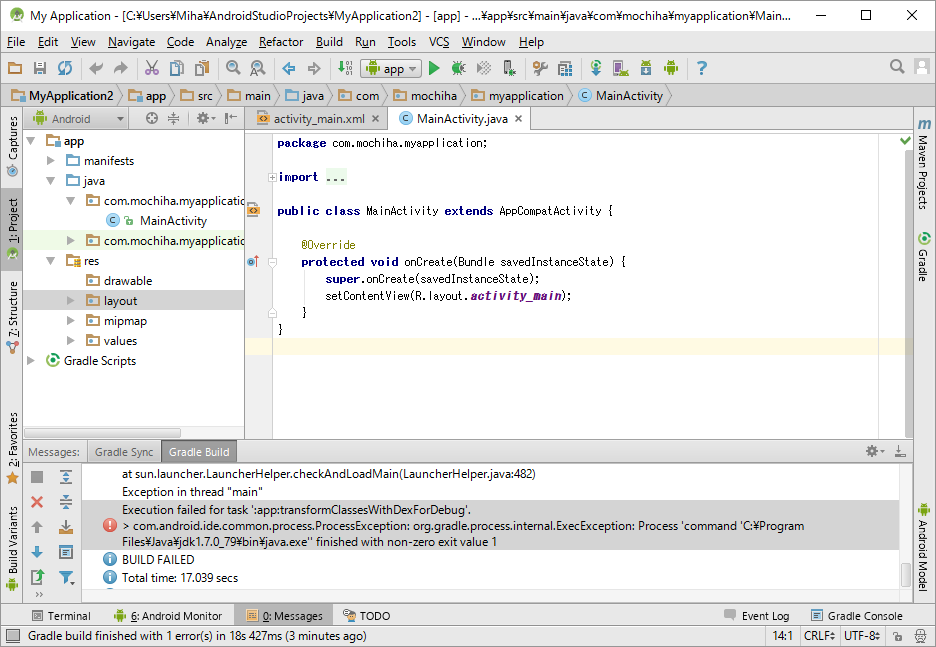The height and width of the screenshot is (647, 936).
Task: Expand Gradle Scripts node
Action: [x=31, y=361]
